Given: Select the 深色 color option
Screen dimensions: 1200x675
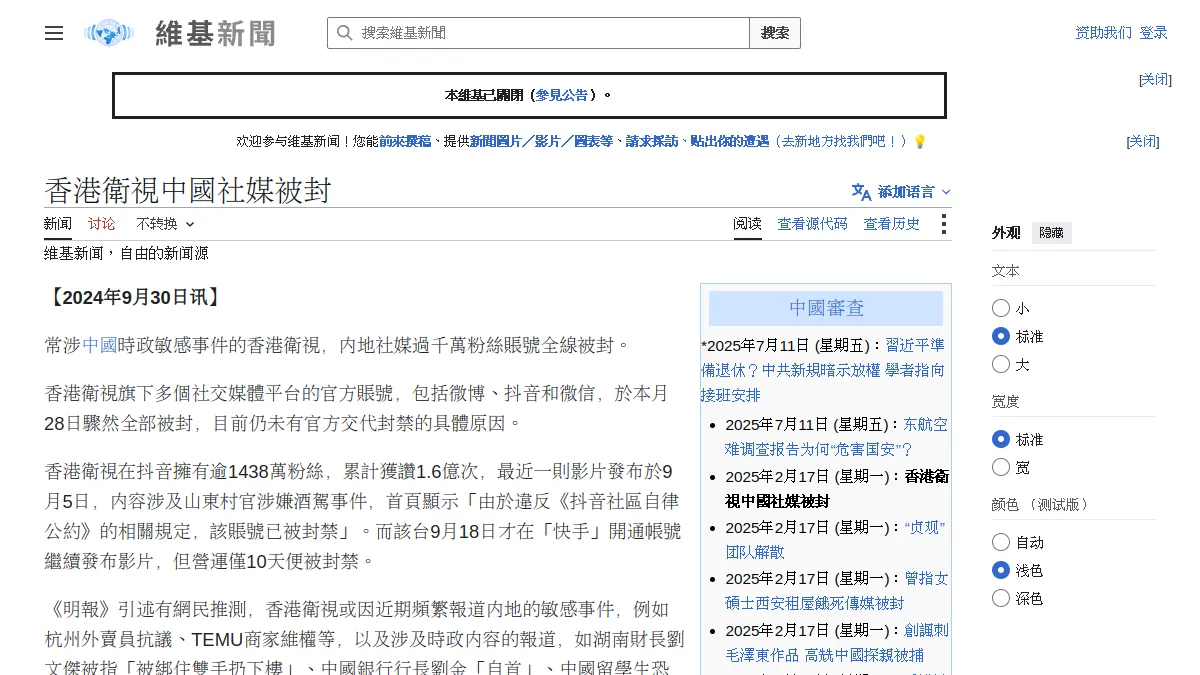Looking at the screenshot, I should [1001, 598].
